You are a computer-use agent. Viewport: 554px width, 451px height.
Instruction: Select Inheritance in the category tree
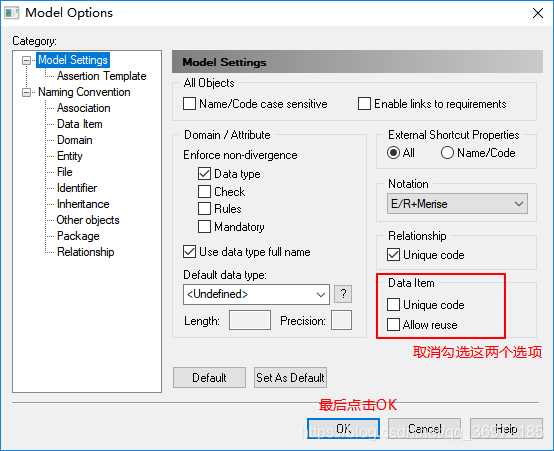tap(83, 204)
